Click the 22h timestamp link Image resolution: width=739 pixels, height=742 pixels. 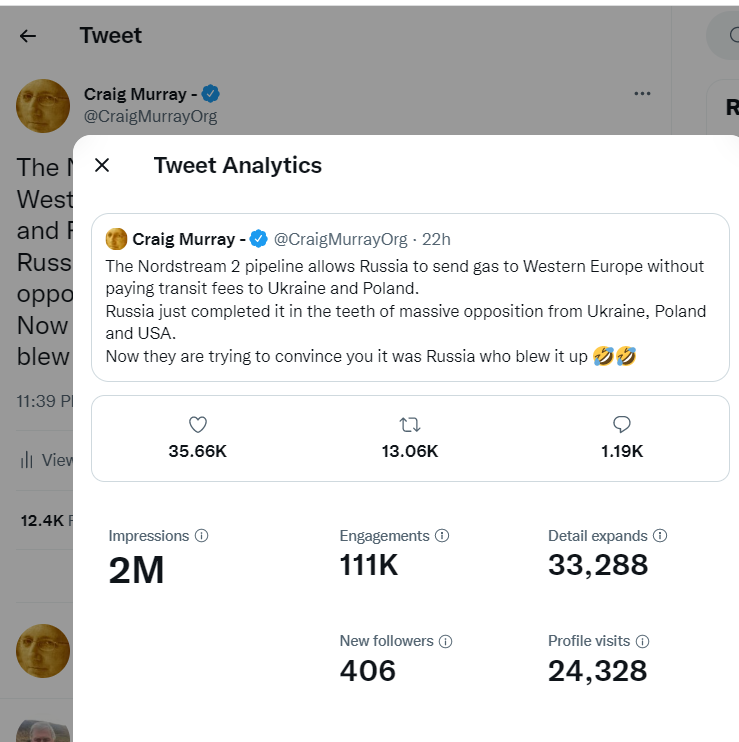(x=436, y=239)
